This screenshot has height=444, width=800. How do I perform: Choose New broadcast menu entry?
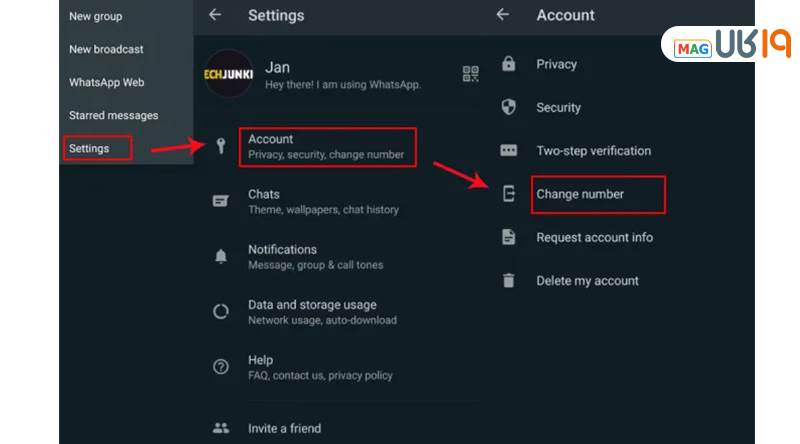coord(106,49)
